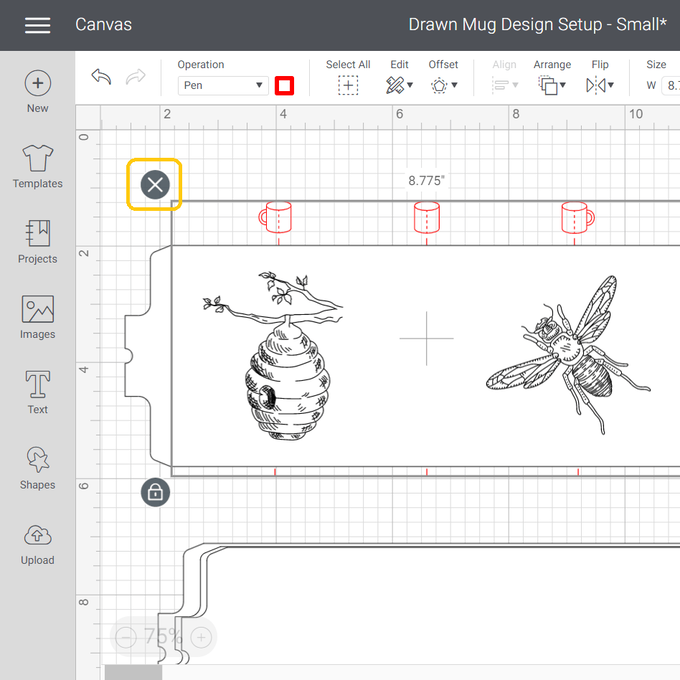Click the zoom in plus button
This screenshot has width=680, height=680.
tap(201, 637)
